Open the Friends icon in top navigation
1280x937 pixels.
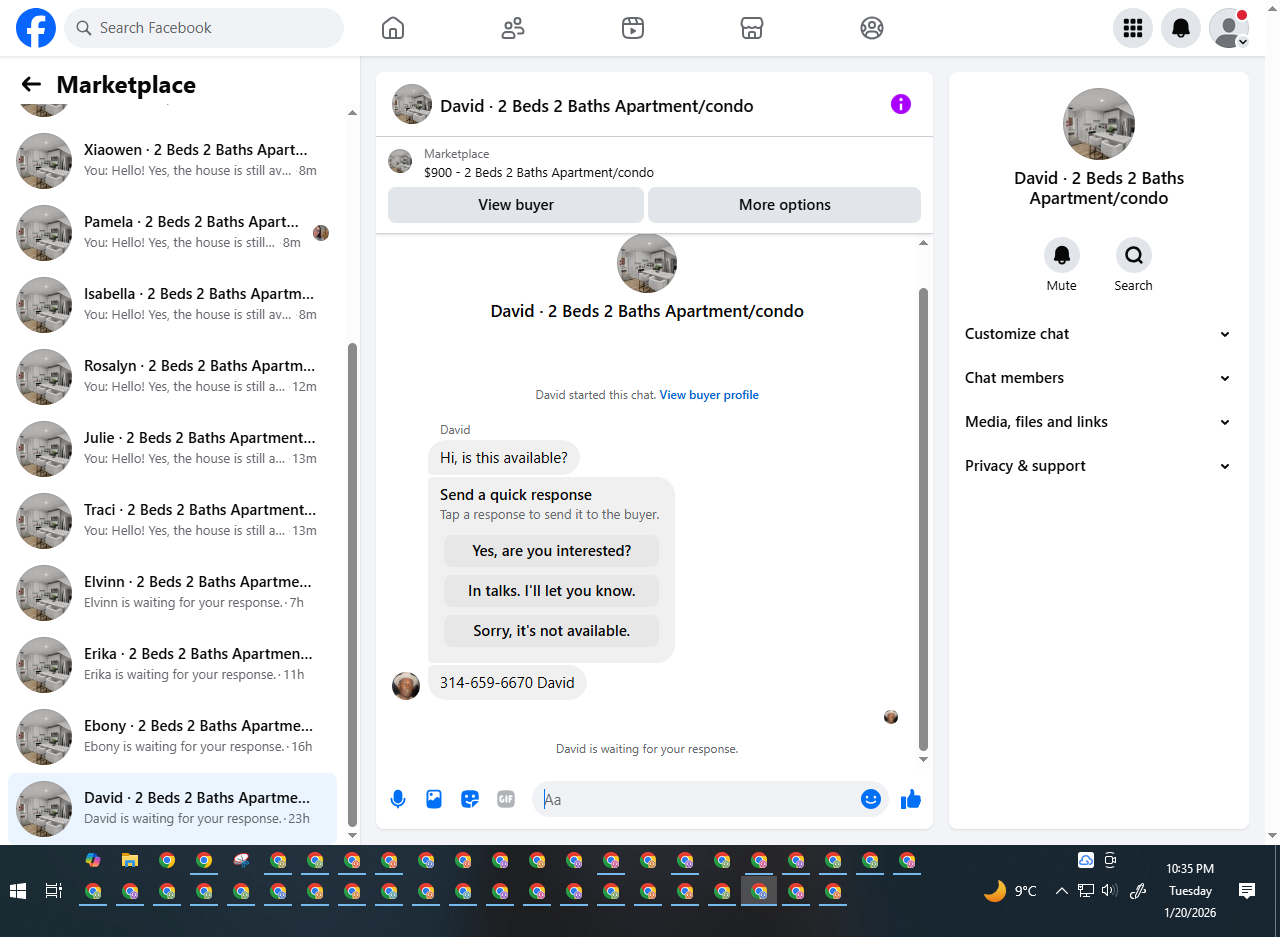(x=513, y=28)
